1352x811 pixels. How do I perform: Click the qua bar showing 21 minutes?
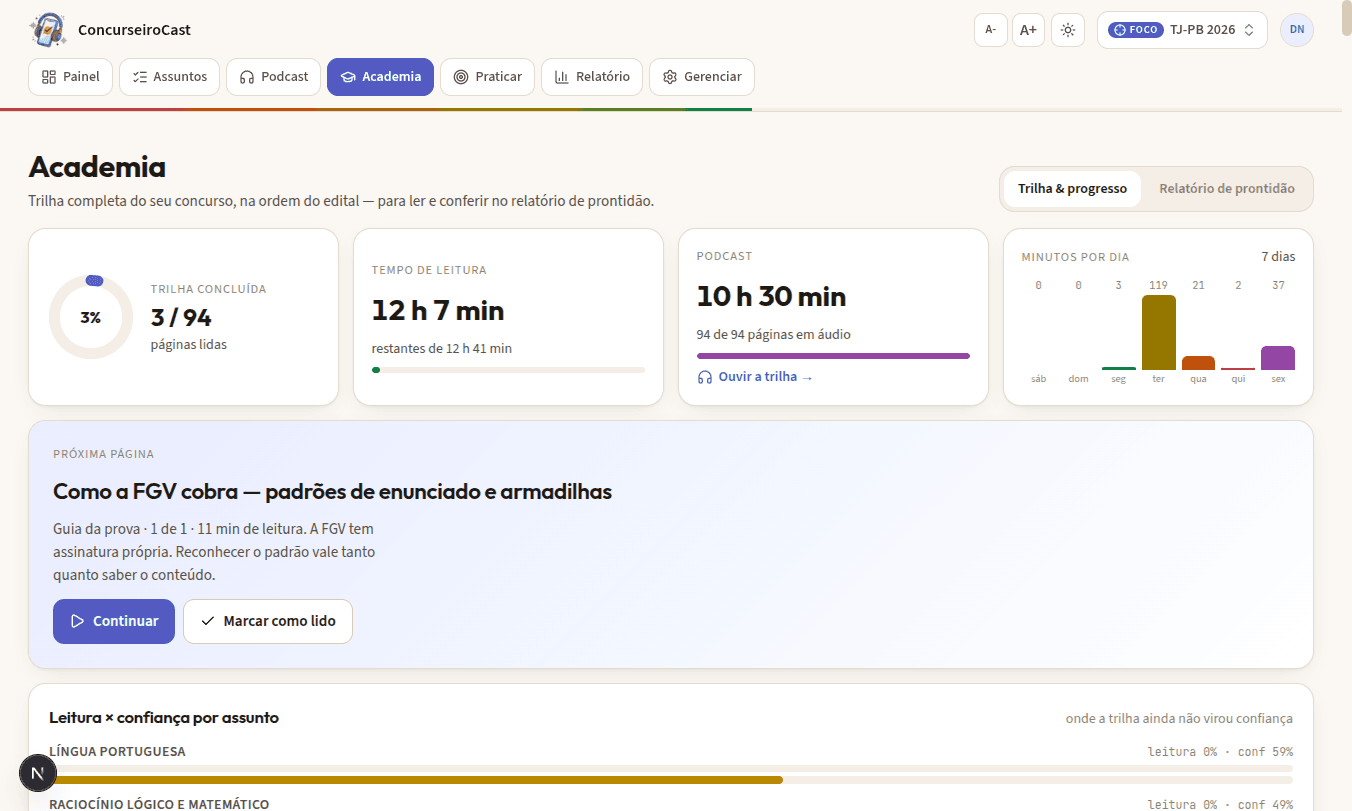1198,363
